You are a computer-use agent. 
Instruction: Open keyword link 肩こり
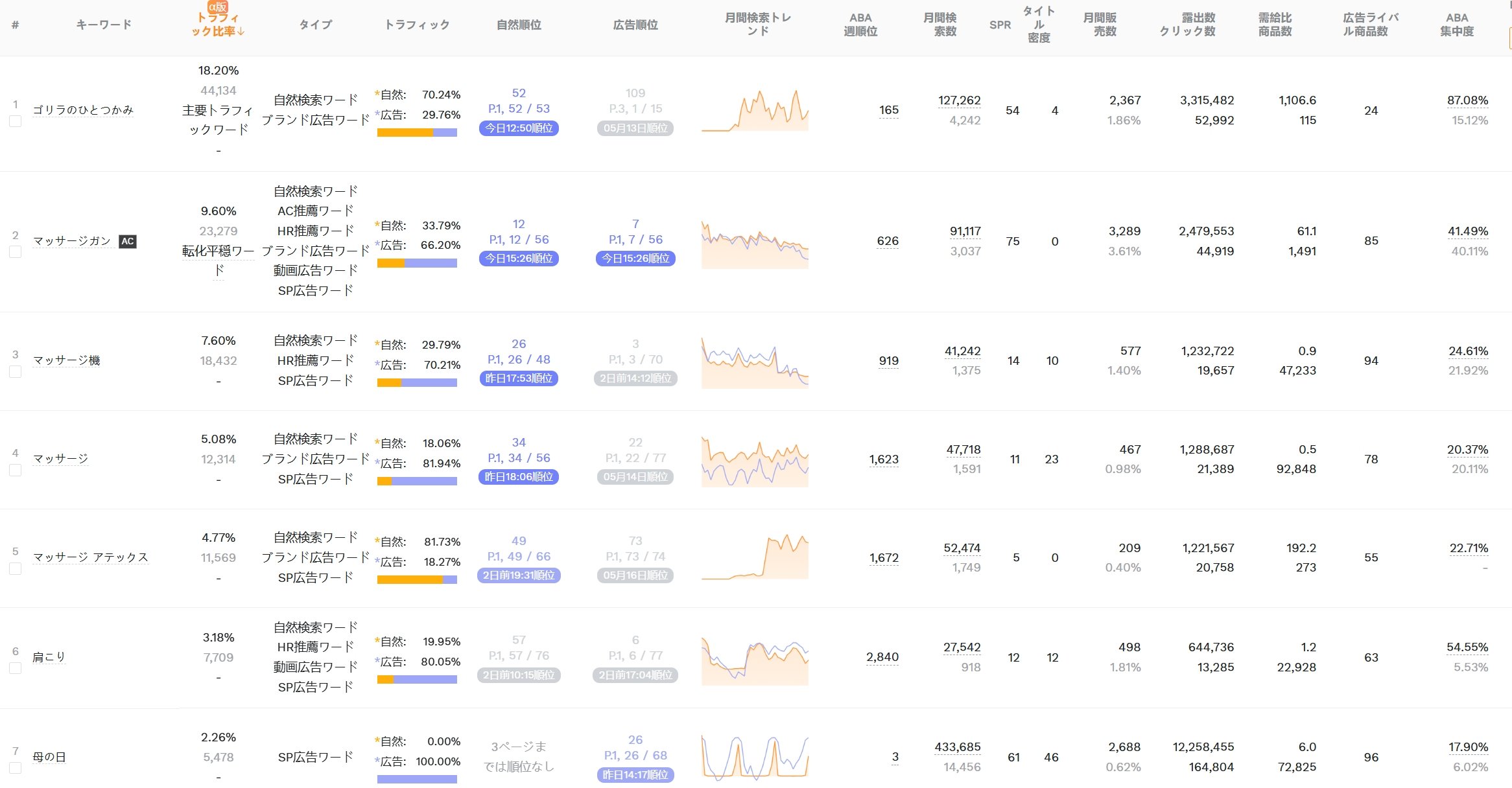coord(49,657)
